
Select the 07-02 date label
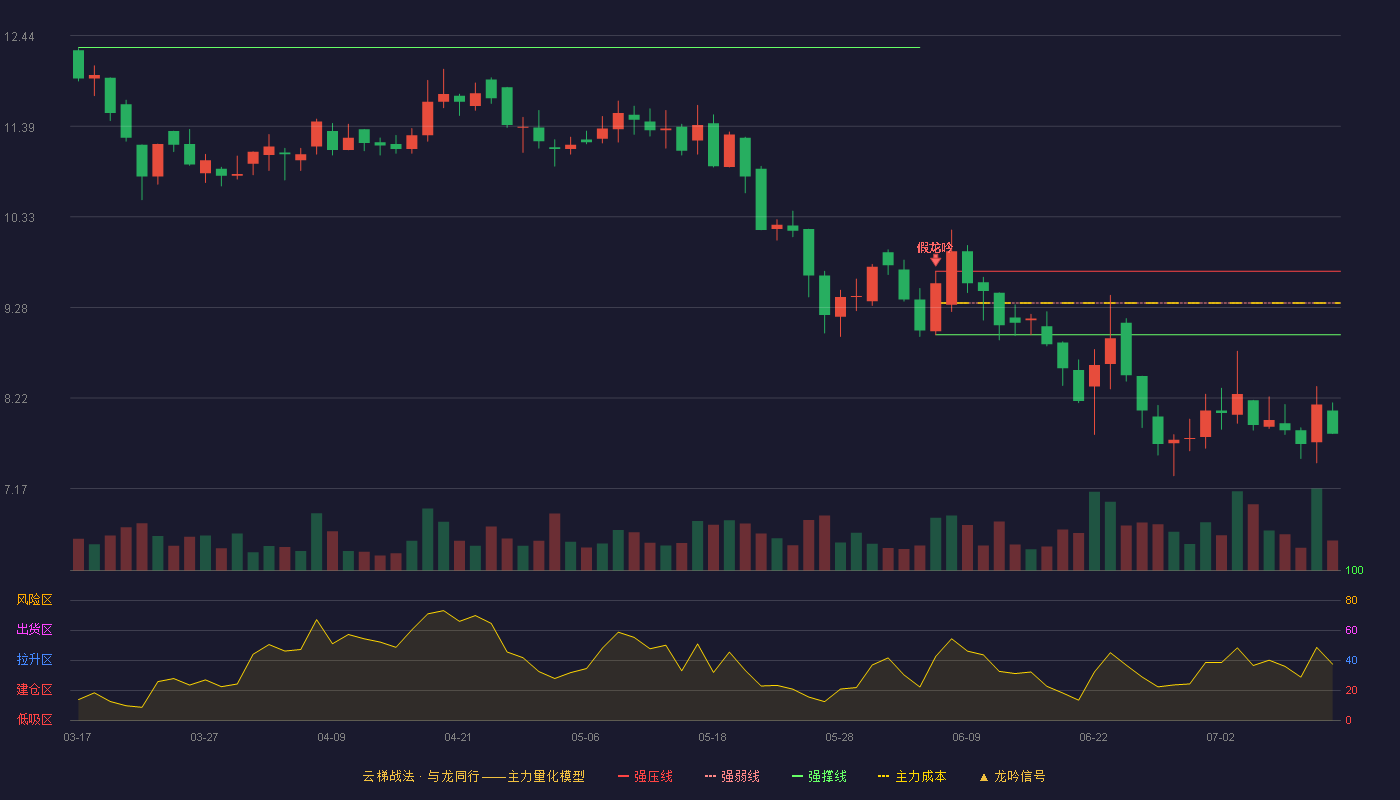click(1220, 737)
